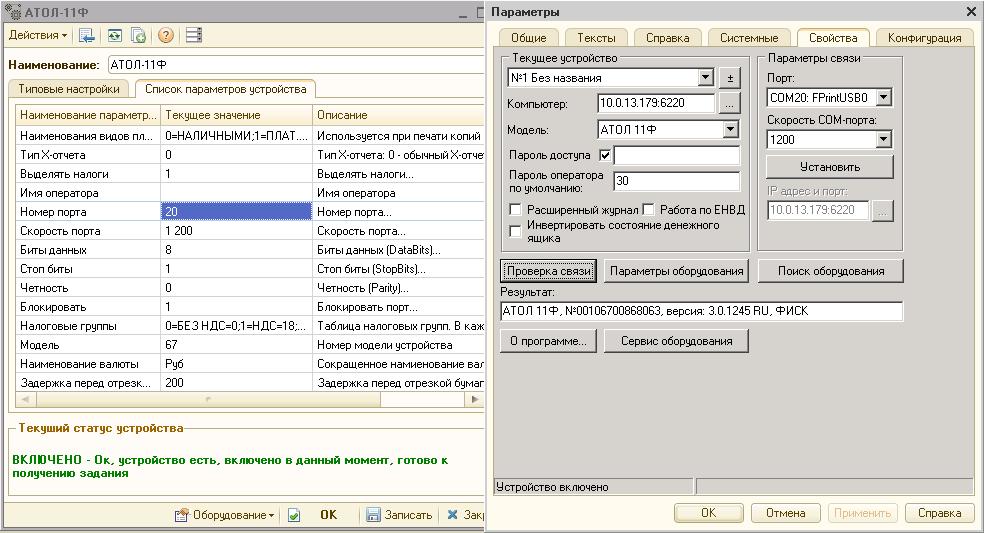Select the Тип X-отчета row name
984x533 pixels.
[88, 154]
